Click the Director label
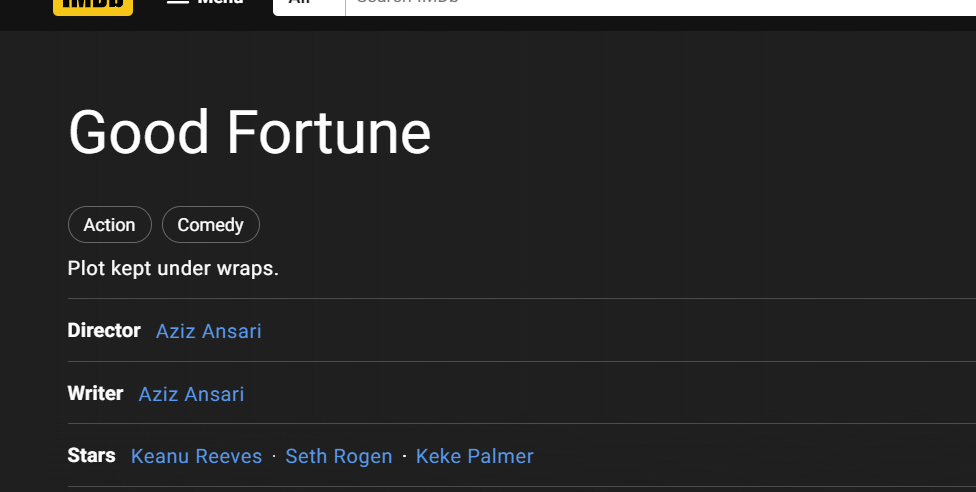The height and width of the screenshot is (492, 976). [x=104, y=330]
